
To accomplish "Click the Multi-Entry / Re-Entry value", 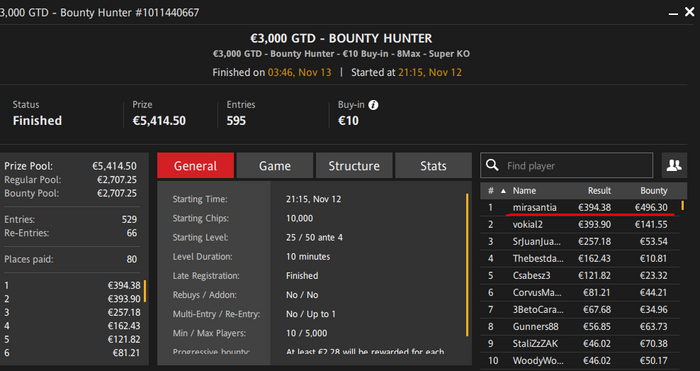I will coord(311,314).
